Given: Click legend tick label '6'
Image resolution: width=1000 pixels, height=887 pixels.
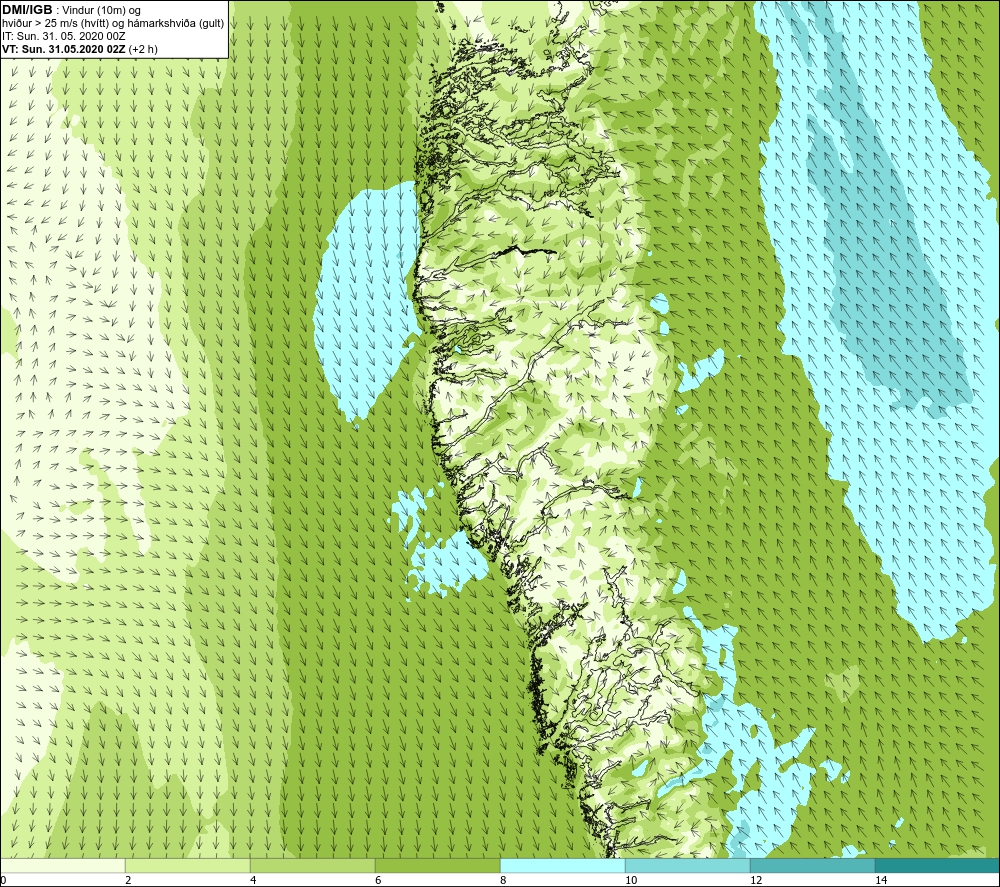Looking at the screenshot, I should [x=378, y=880].
